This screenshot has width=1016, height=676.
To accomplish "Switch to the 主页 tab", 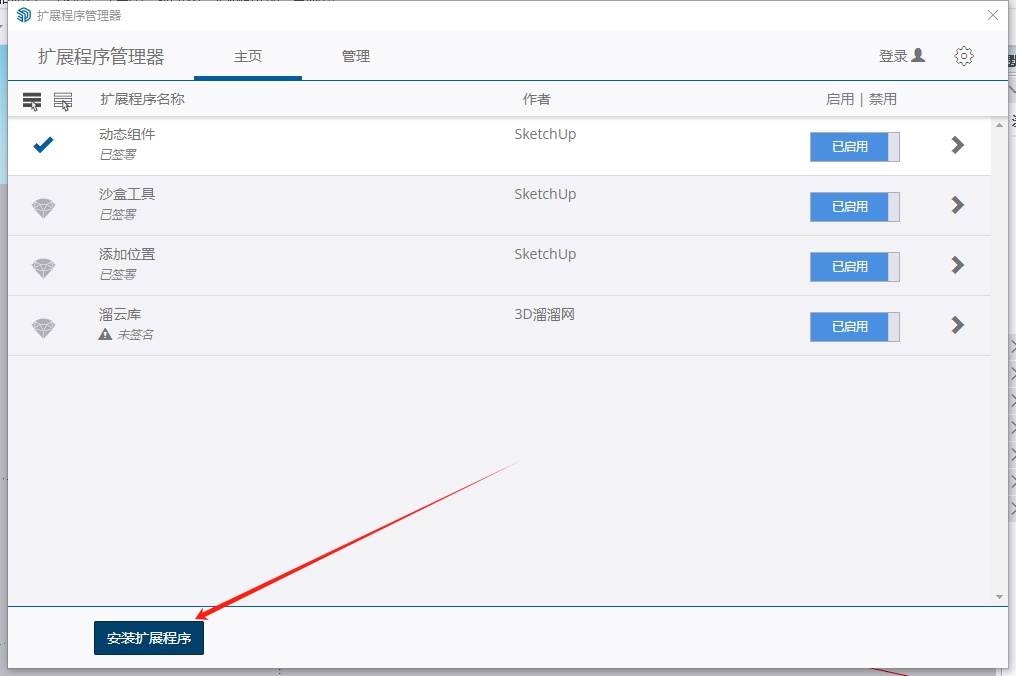I will [x=248, y=56].
